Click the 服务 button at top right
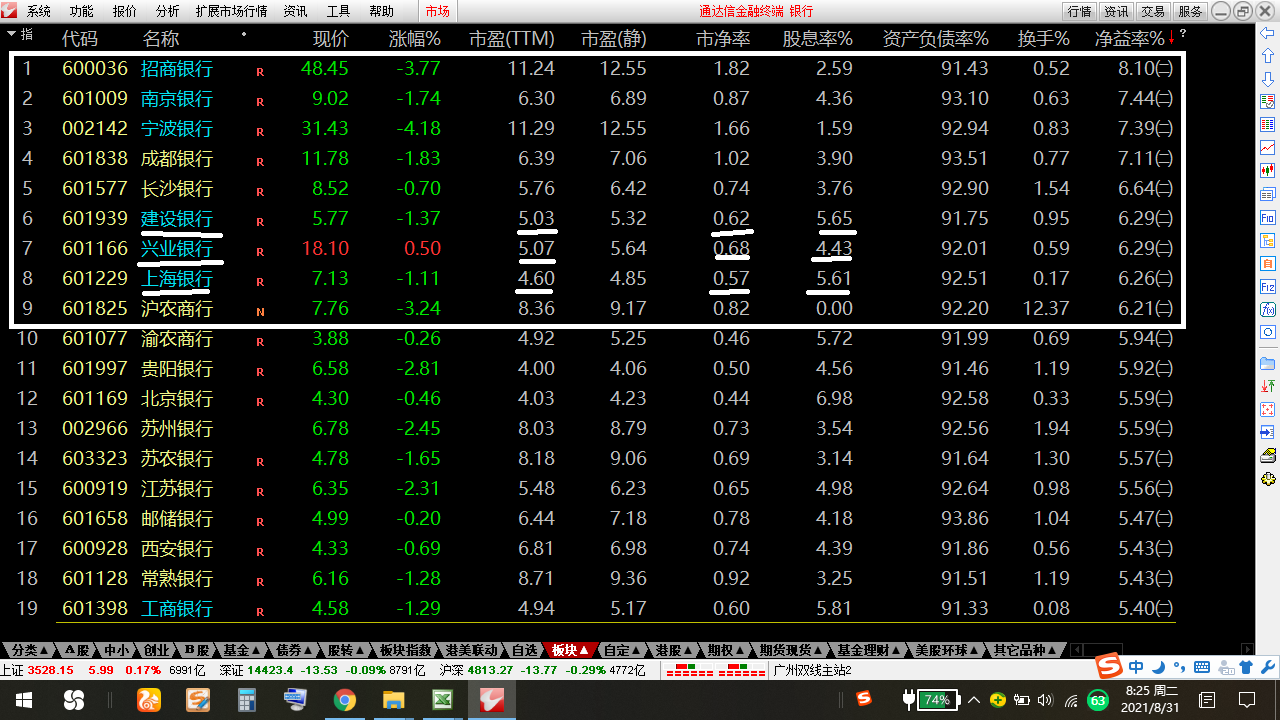The image size is (1280, 720). [1190, 11]
